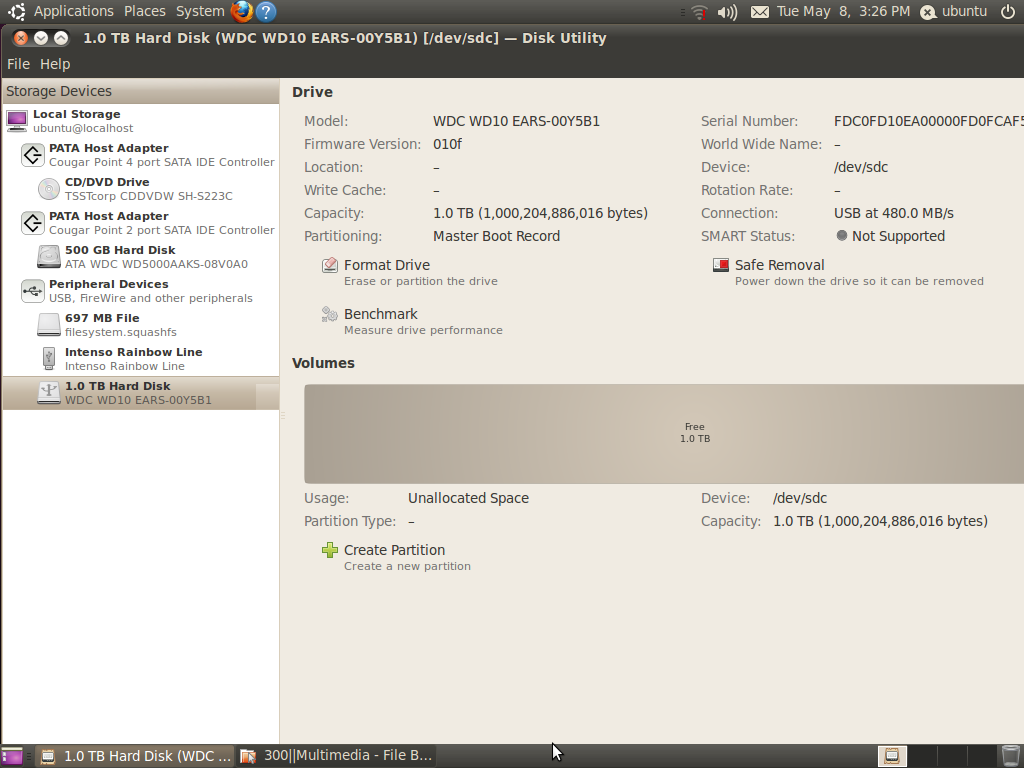The image size is (1024, 768).
Task: Switch to 300||Multimedia File Browser taskbar button
Action: coord(336,756)
